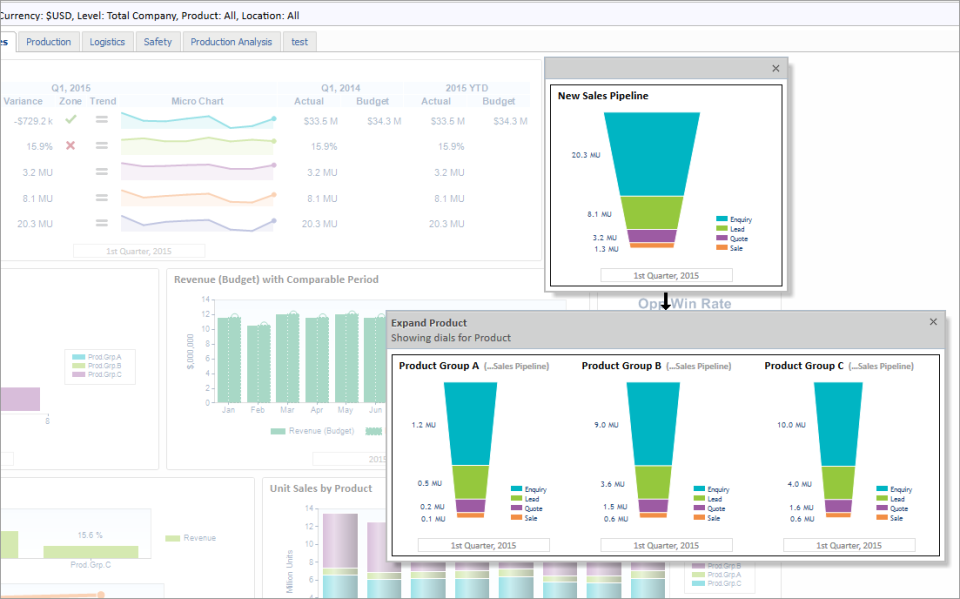
Task: Click the Product Group B funnel's Lead segment
Action: coord(652,482)
